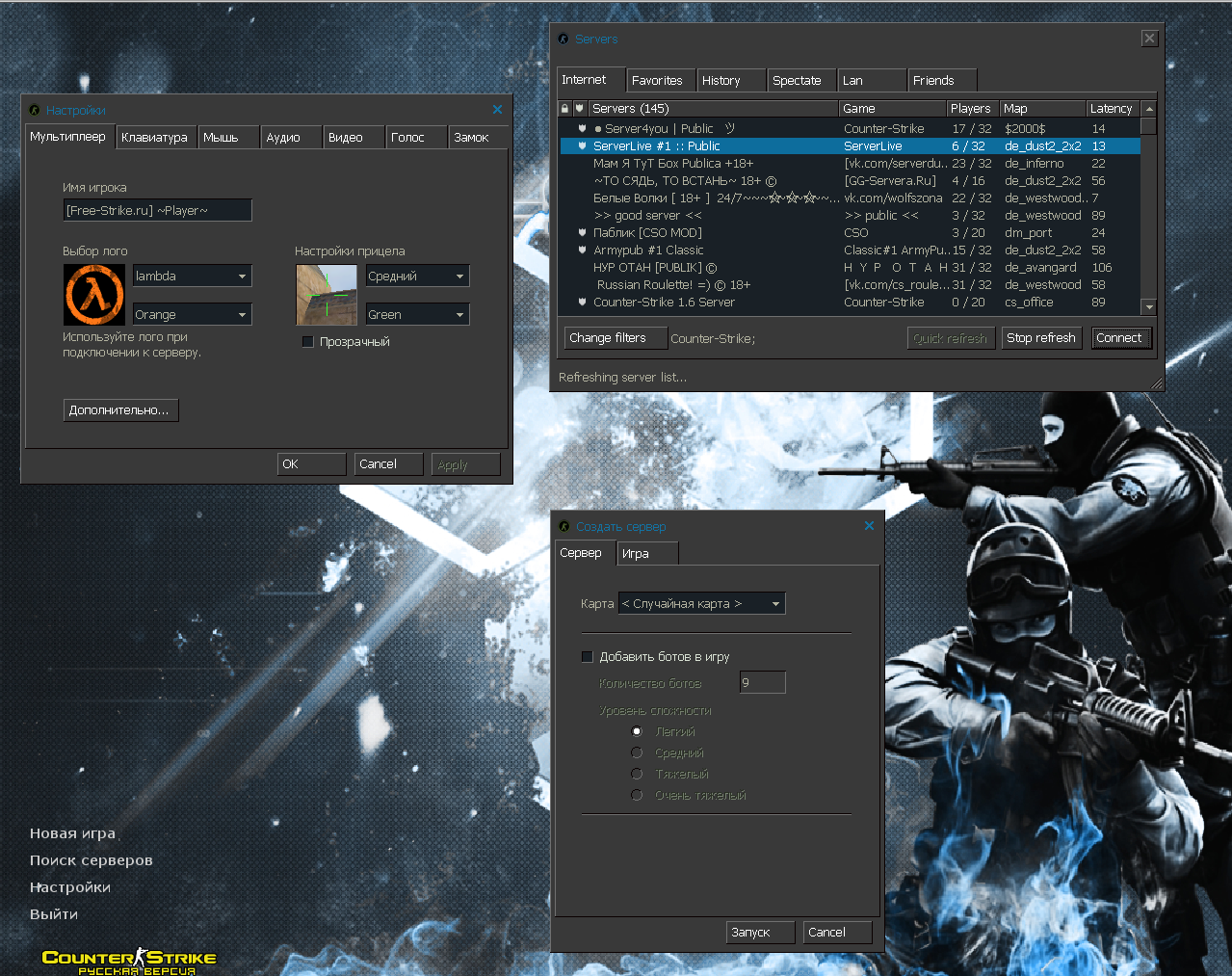Viewport: 1232px width, 976px height.
Task: Click the VAC shield icon on ServerLive #1 row
Action: (583, 145)
